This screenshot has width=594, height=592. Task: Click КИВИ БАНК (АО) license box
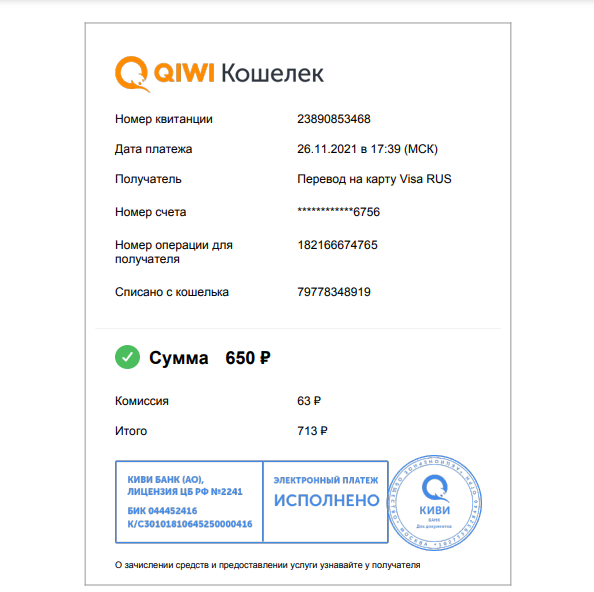click(x=189, y=501)
